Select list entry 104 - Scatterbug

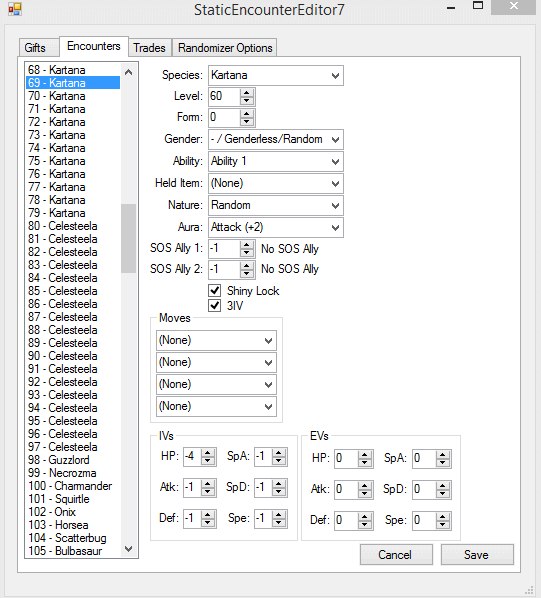(x=73, y=538)
